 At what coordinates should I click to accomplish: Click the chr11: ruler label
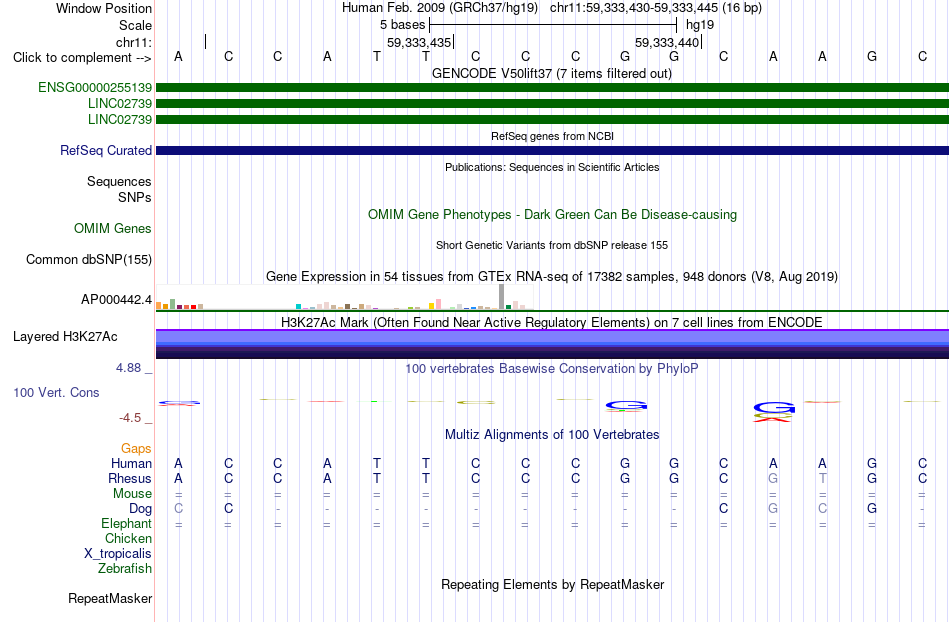pyautogui.click(x=134, y=42)
